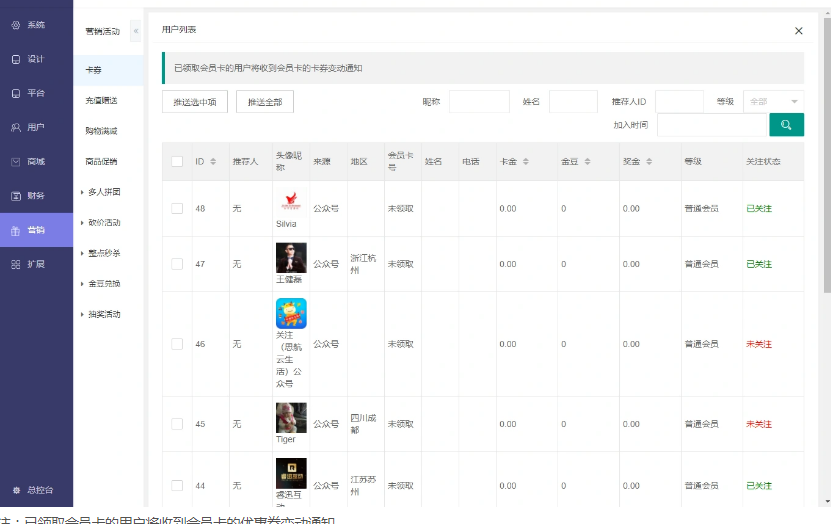Image resolution: width=831 pixels, height=524 pixels.
Task: Click Tiger's avatar image
Action: [291, 418]
